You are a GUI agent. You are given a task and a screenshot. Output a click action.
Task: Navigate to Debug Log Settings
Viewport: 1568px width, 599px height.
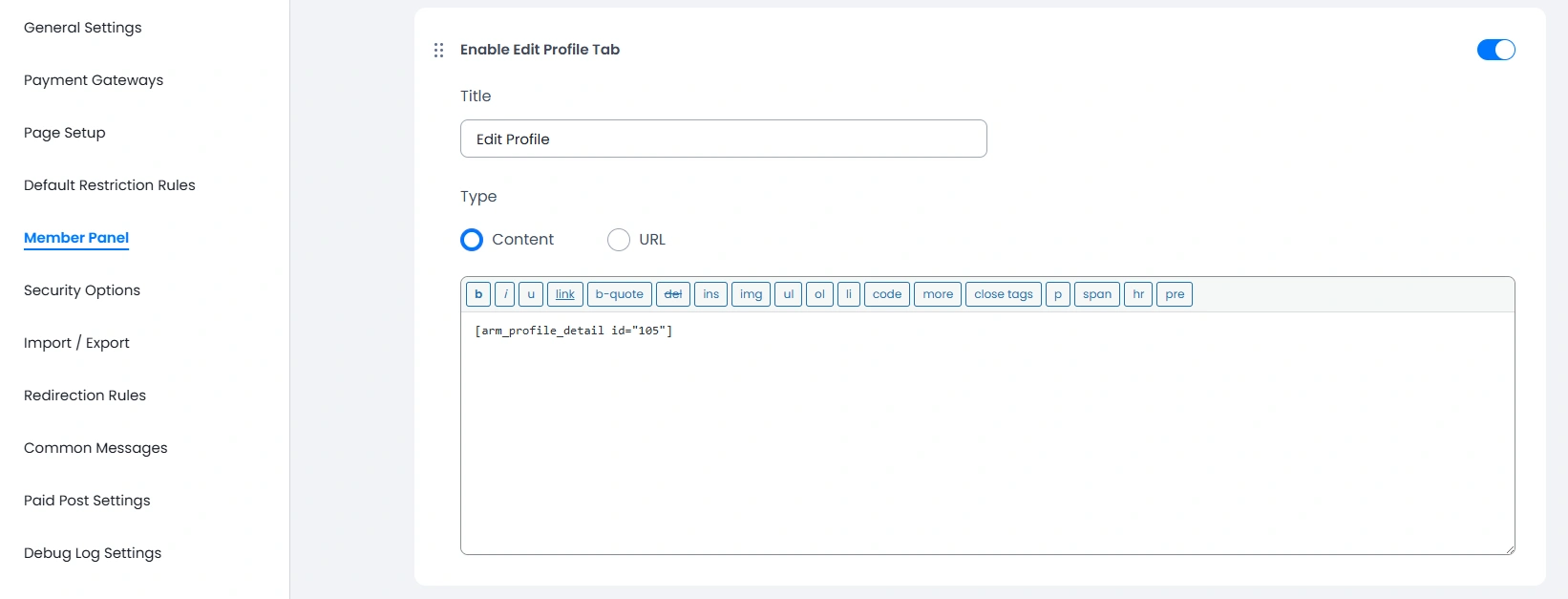[92, 552]
